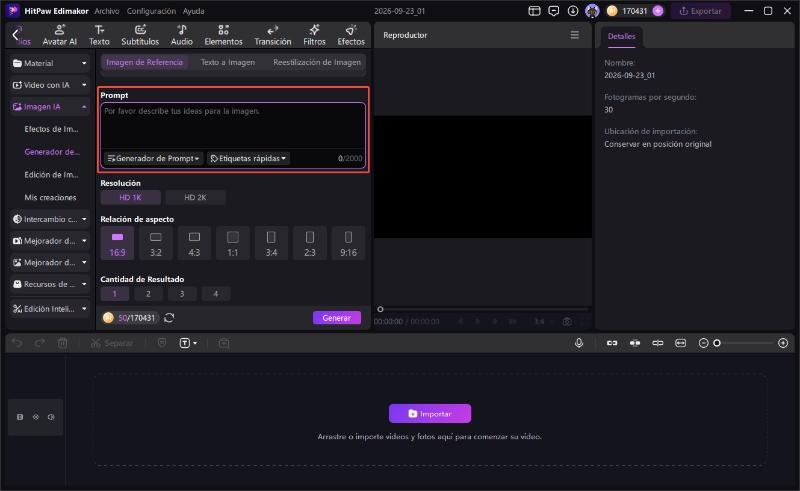The width and height of the screenshot is (800, 491).
Task: Select the Texto tool
Action: coord(99,35)
